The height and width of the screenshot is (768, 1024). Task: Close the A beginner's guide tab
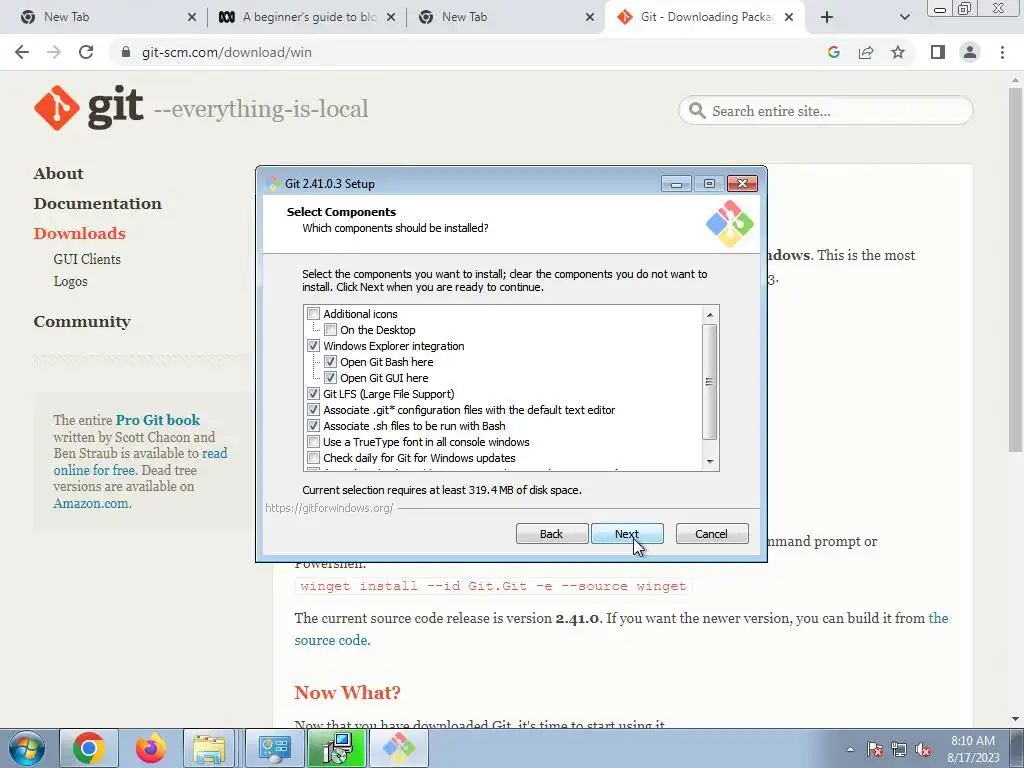click(x=391, y=17)
